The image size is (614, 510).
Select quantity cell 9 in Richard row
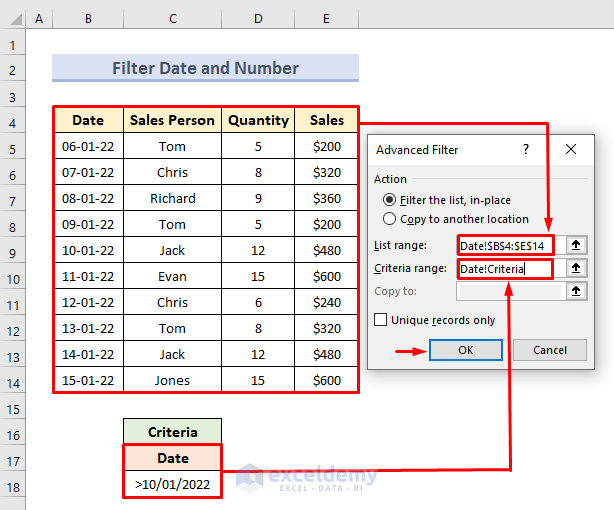(258, 198)
